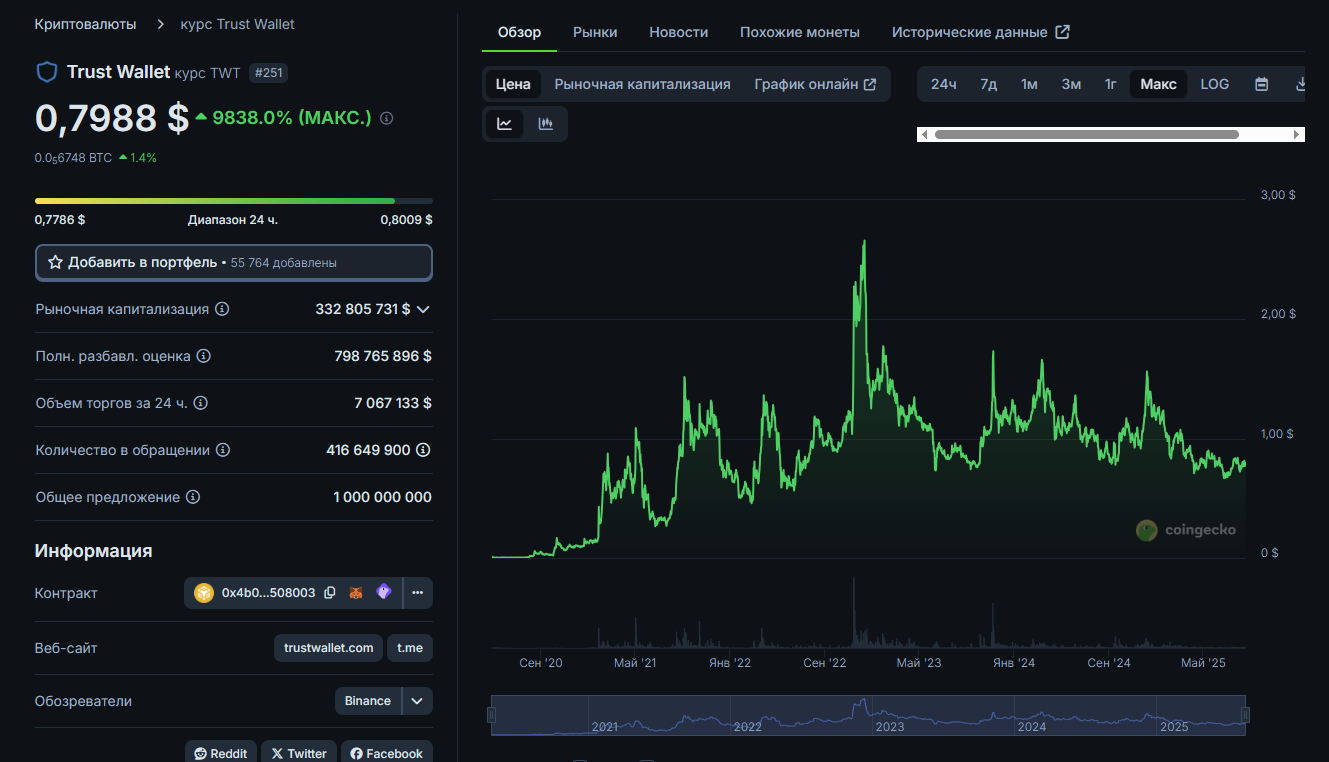Copy the contract address 0x4b0...508003
Screen dimensions: 1329x762
coord(329,593)
